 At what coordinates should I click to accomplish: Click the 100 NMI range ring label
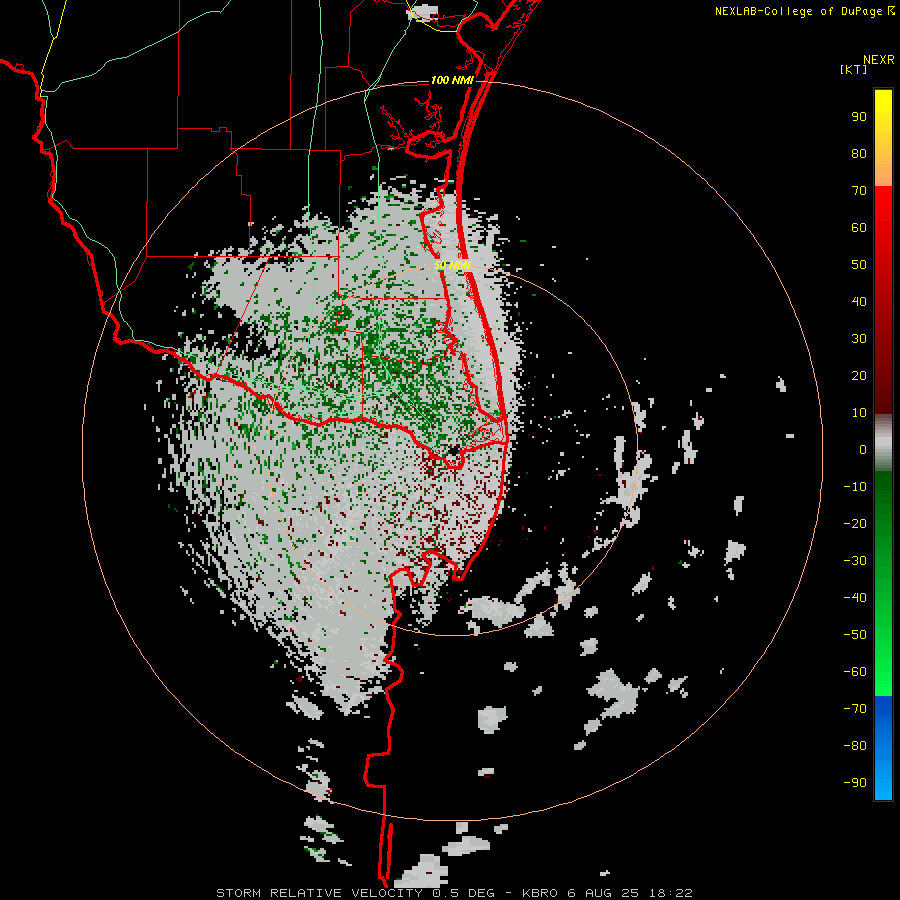click(x=452, y=80)
